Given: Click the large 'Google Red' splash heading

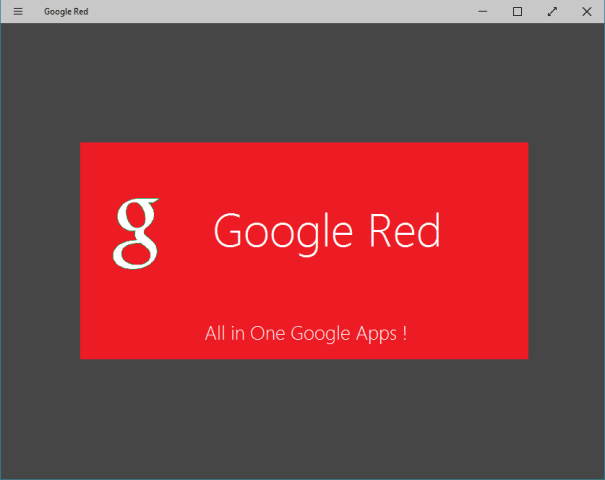Looking at the screenshot, I should tap(327, 233).
